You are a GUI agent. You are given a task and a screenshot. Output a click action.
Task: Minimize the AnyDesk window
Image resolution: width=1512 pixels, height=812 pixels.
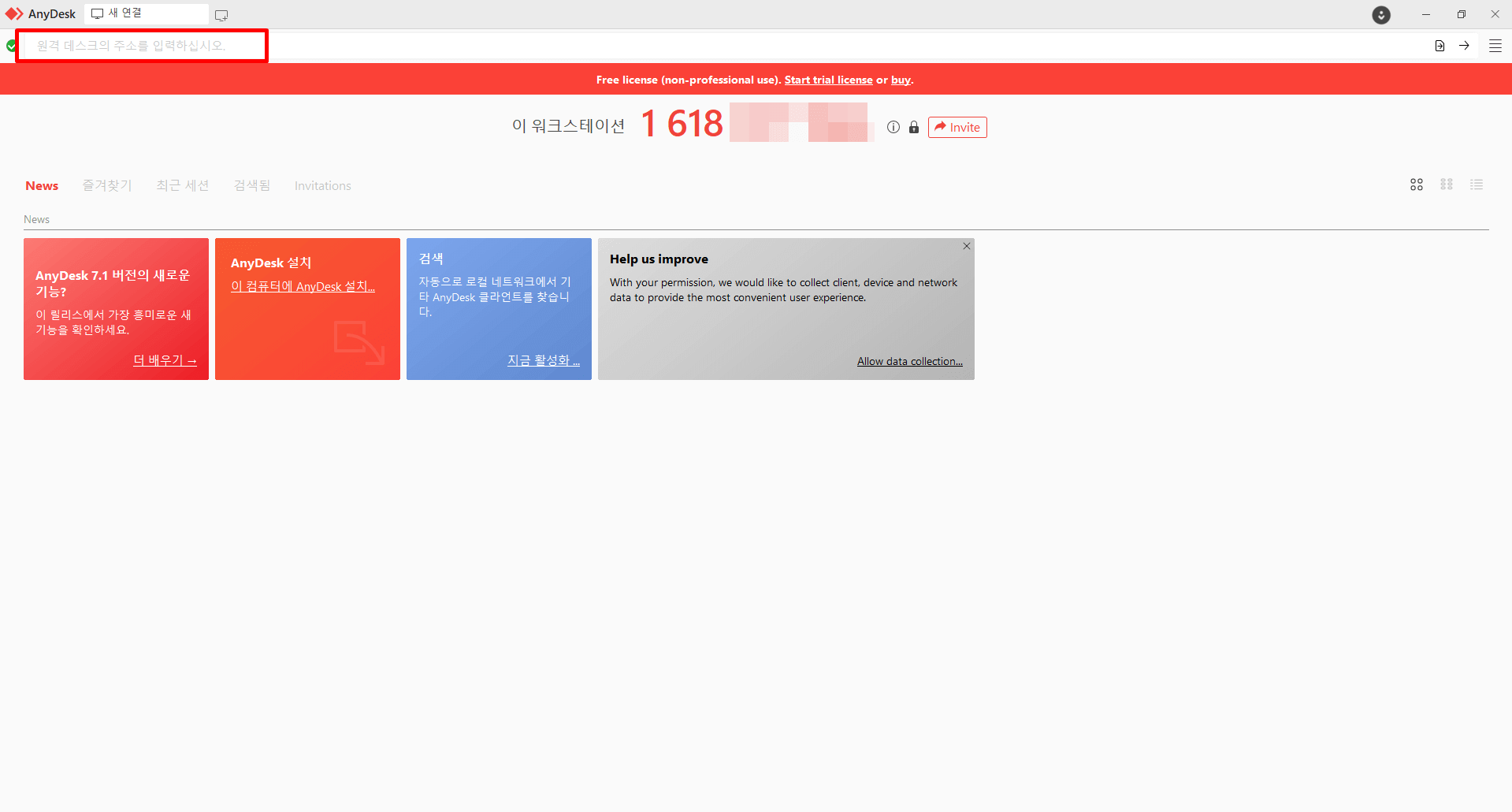click(1426, 15)
